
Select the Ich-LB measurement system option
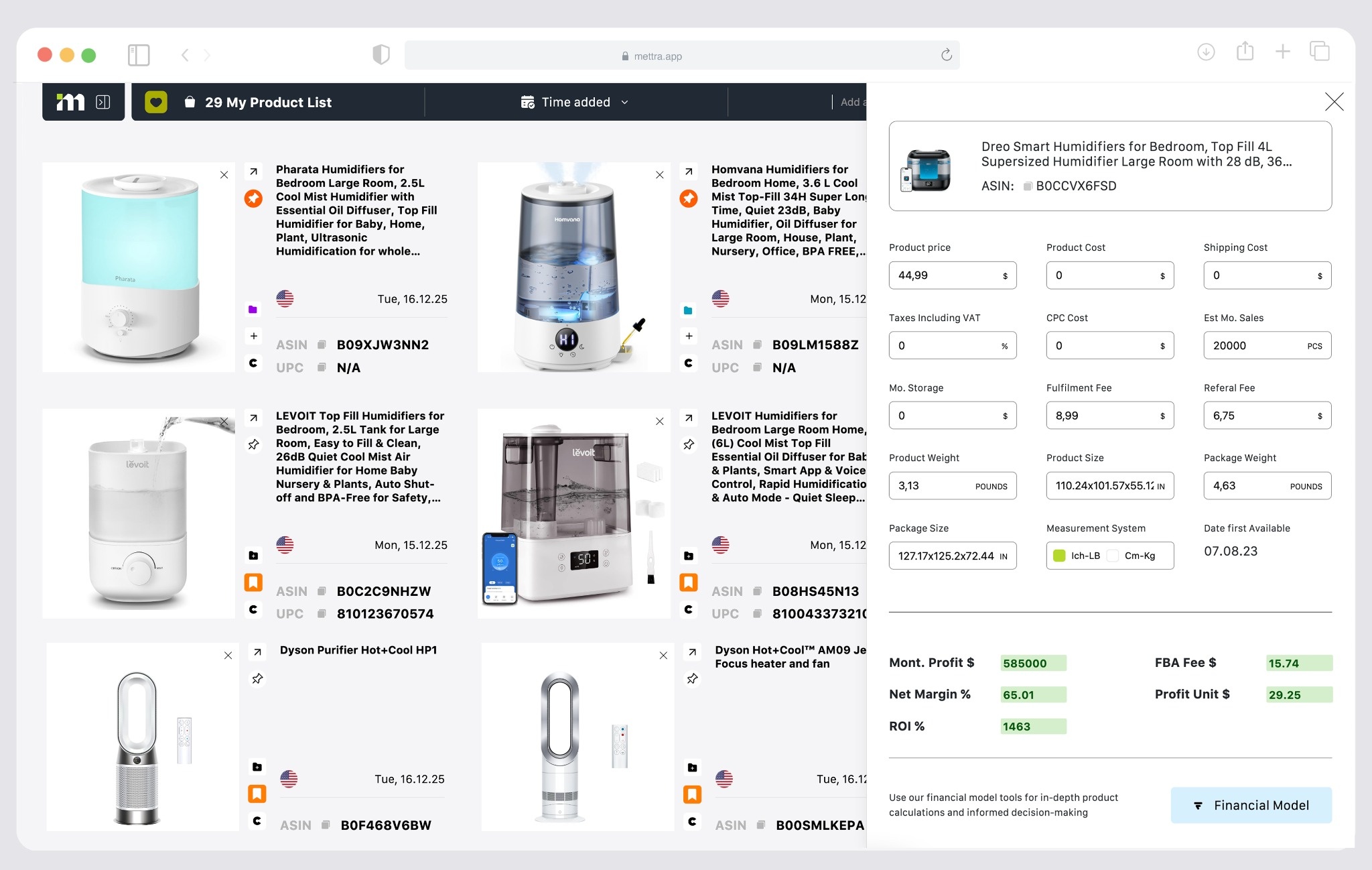(1079, 556)
